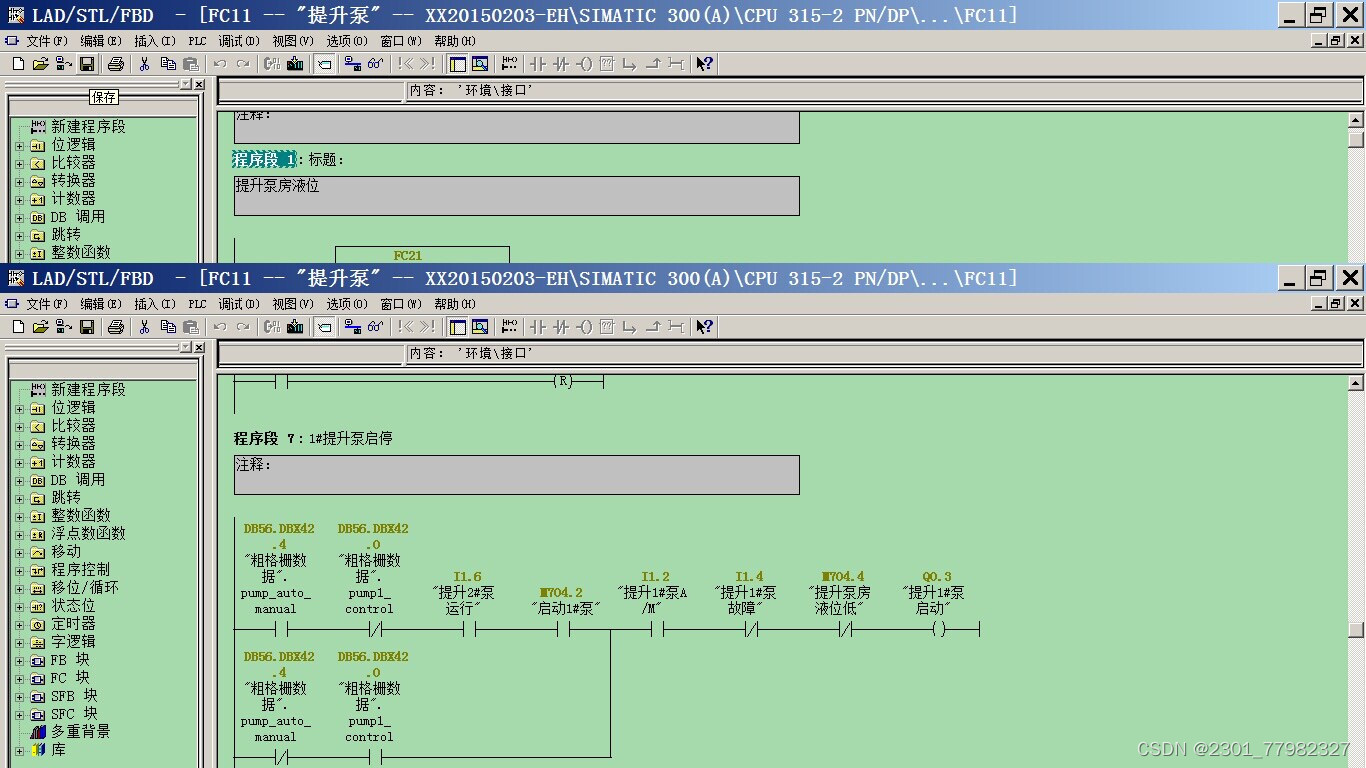Expand 比较器 in the bottom window tree
This screenshot has width=1366, height=768.
19,426
